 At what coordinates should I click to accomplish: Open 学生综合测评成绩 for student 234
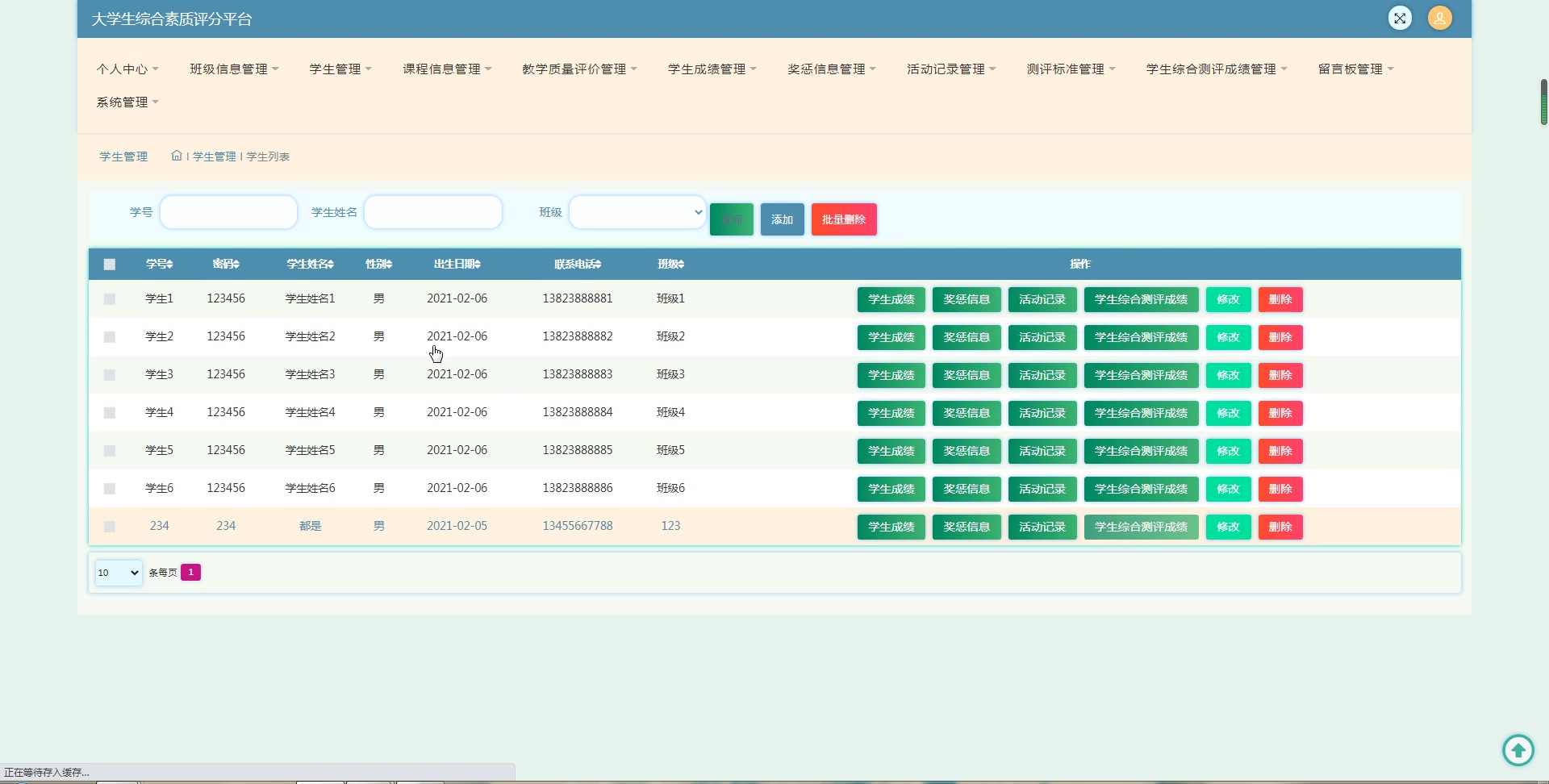click(1142, 527)
